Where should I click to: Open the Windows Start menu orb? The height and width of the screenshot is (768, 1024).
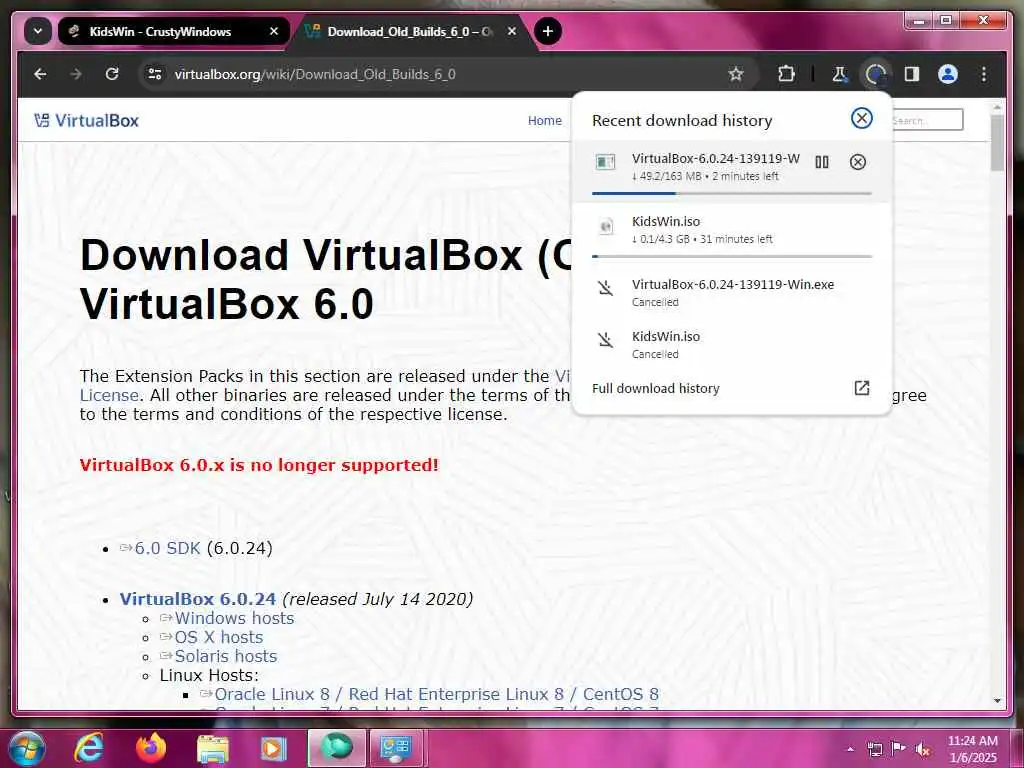(x=25, y=749)
